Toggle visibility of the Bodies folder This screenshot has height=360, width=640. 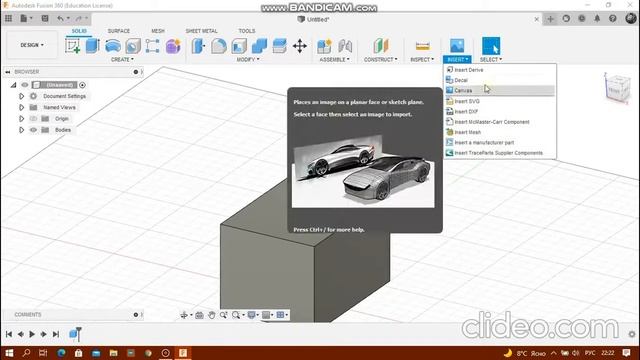click(x=33, y=130)
